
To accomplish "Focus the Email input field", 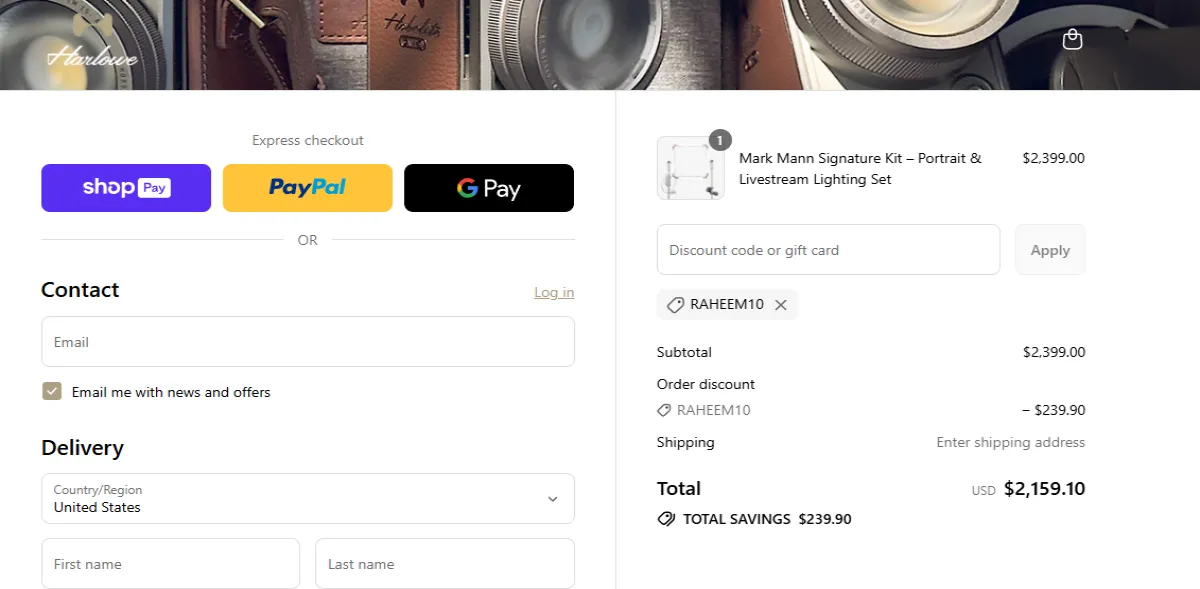I will 308,342.
